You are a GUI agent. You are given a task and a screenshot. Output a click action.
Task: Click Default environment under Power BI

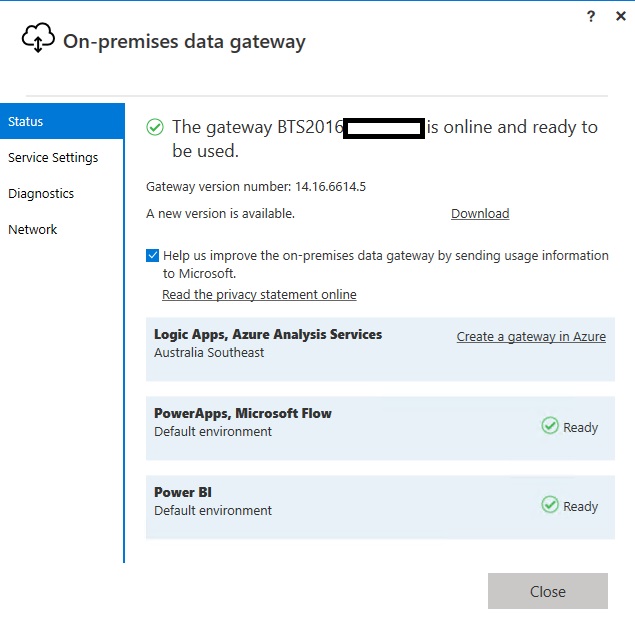(x=213, y=511)
